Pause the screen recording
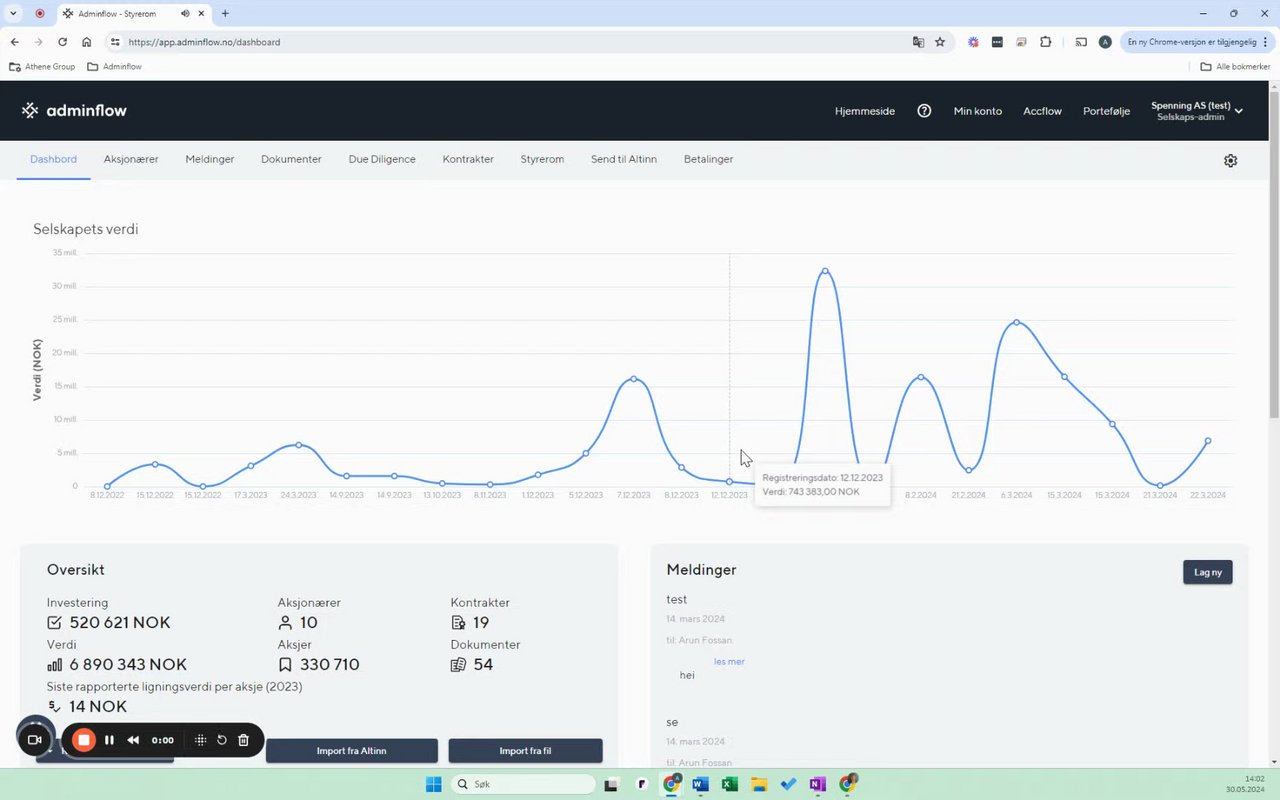The width and height of the screenshot is (1280, 800). click(109, 740)
